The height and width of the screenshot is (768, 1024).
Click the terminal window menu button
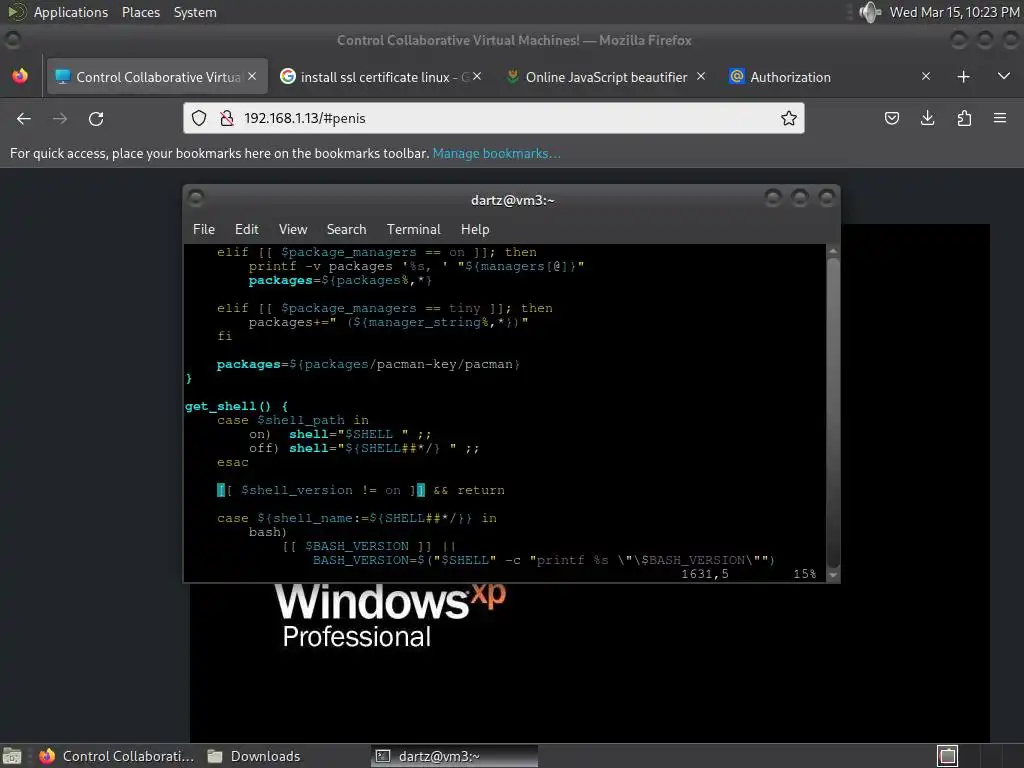195,197
